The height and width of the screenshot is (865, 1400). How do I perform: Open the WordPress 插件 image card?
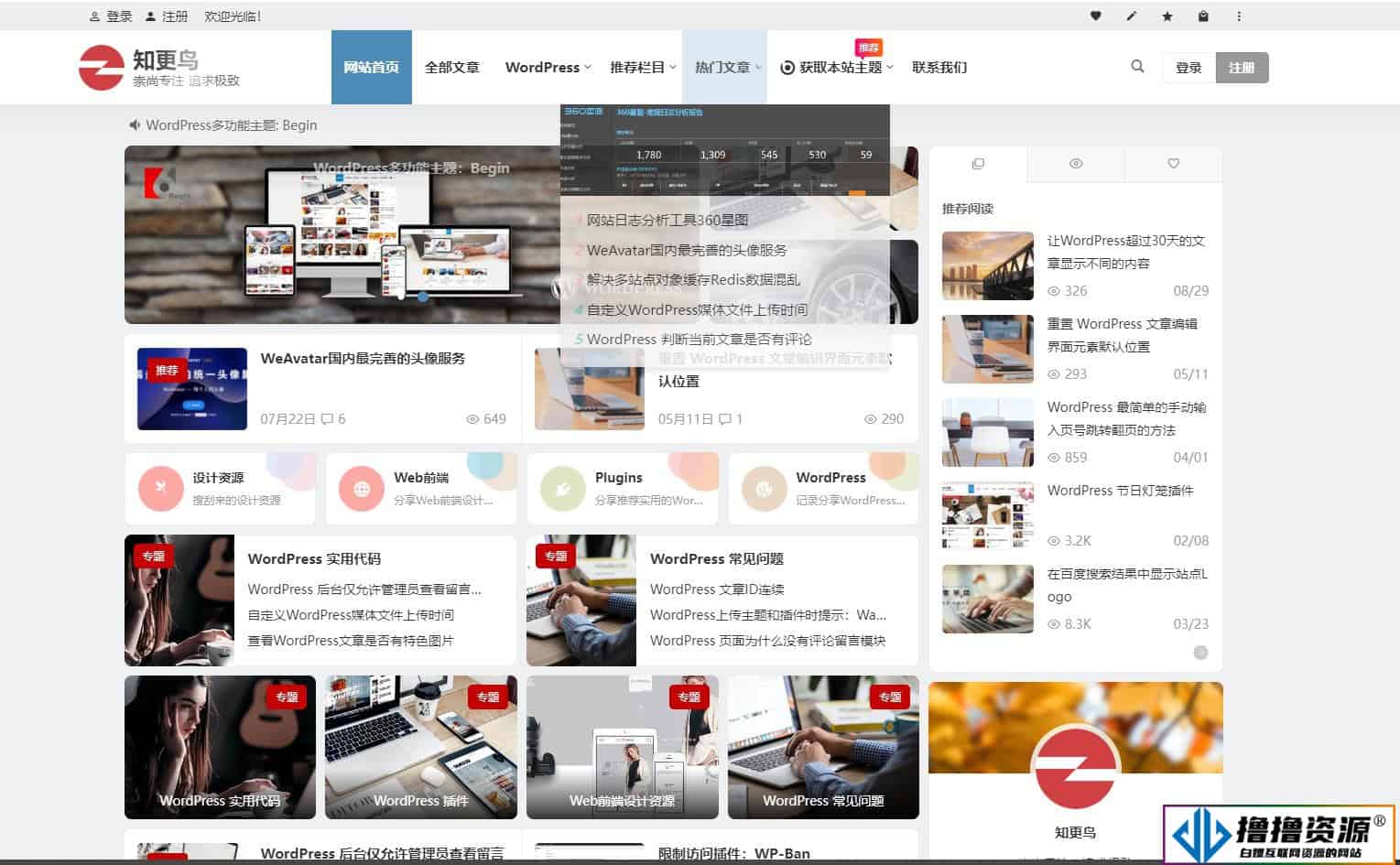tap(421, 747)
